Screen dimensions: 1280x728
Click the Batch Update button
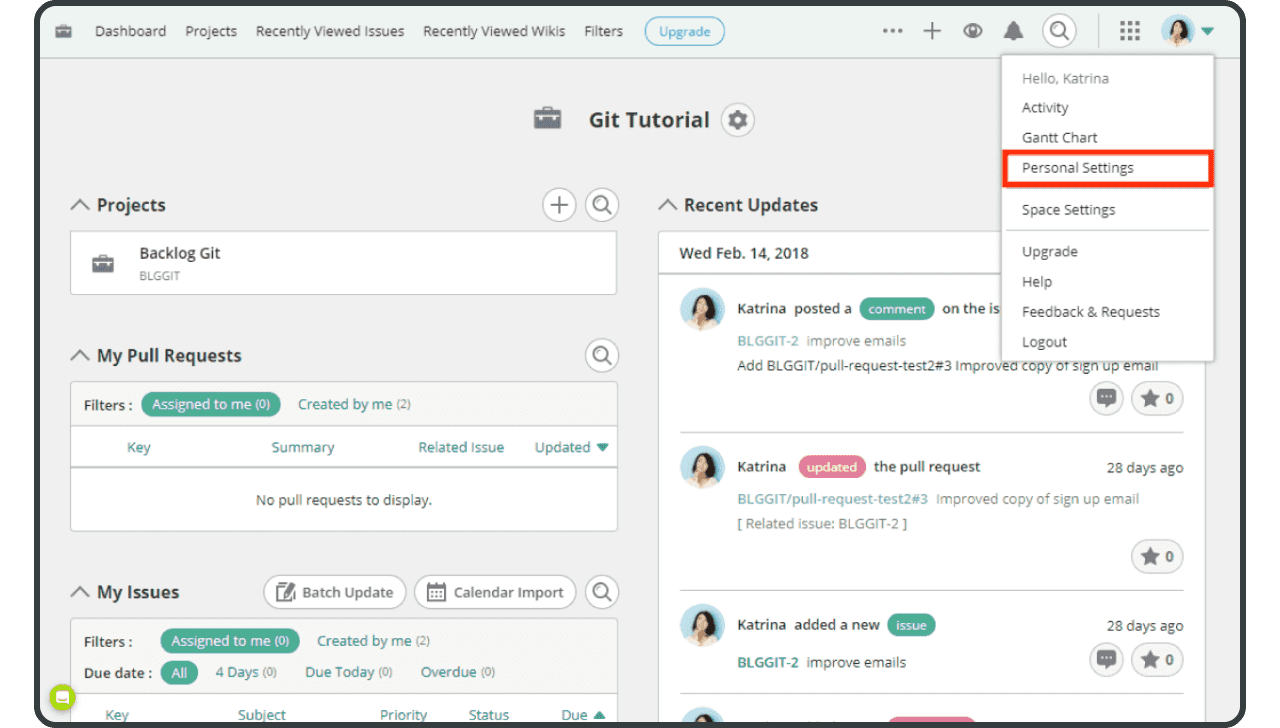point(335,592)
